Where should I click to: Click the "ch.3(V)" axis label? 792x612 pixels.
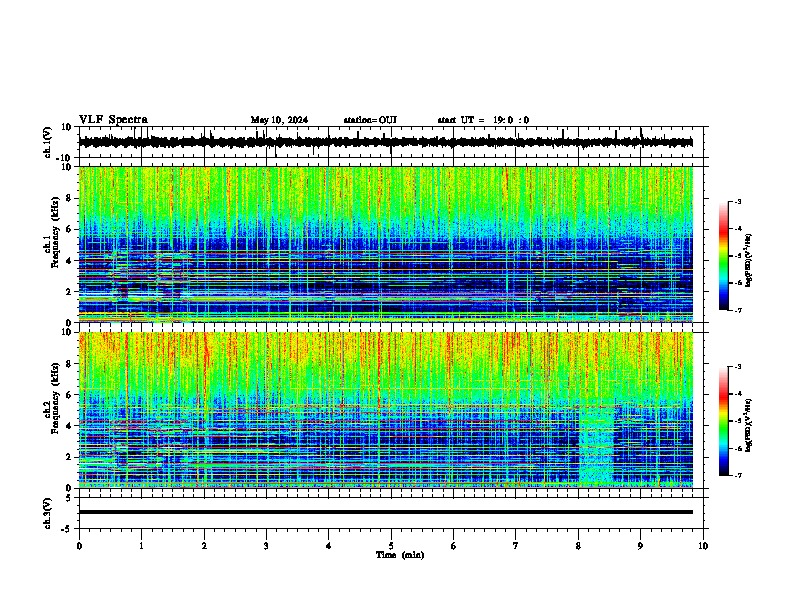[48, 513]
